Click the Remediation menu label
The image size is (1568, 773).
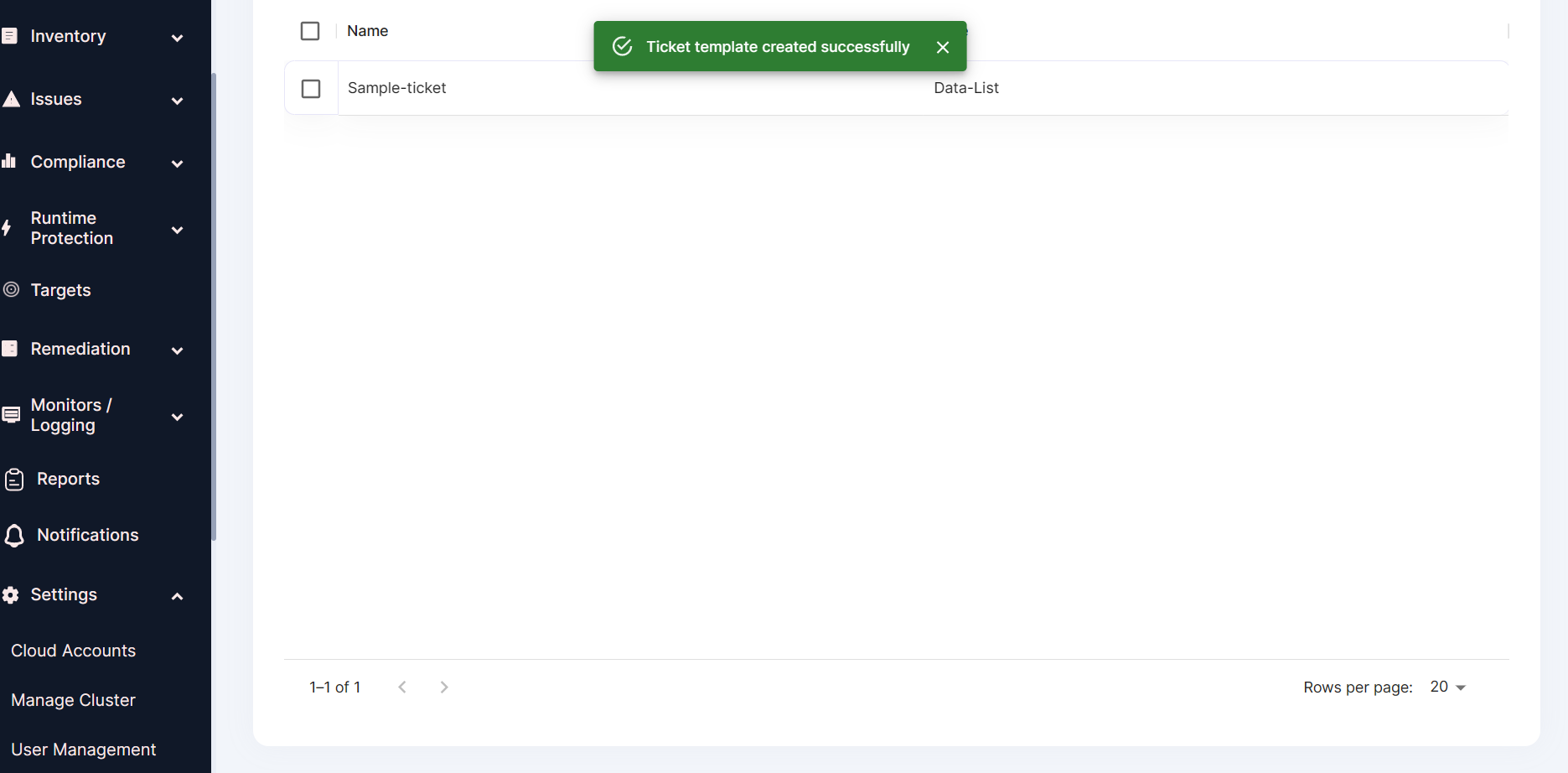(80, 349)
